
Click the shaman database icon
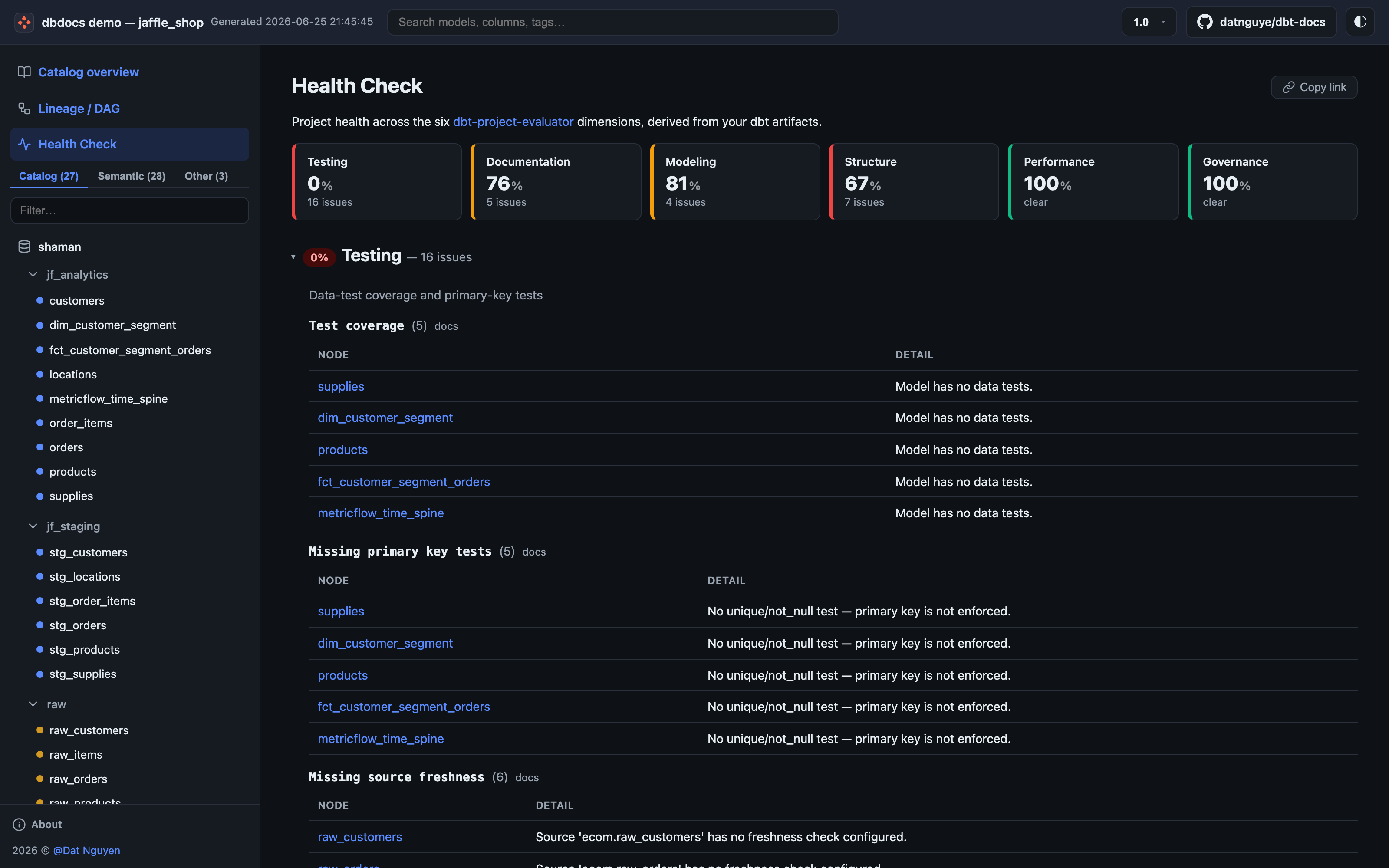[x=24, y=247]
